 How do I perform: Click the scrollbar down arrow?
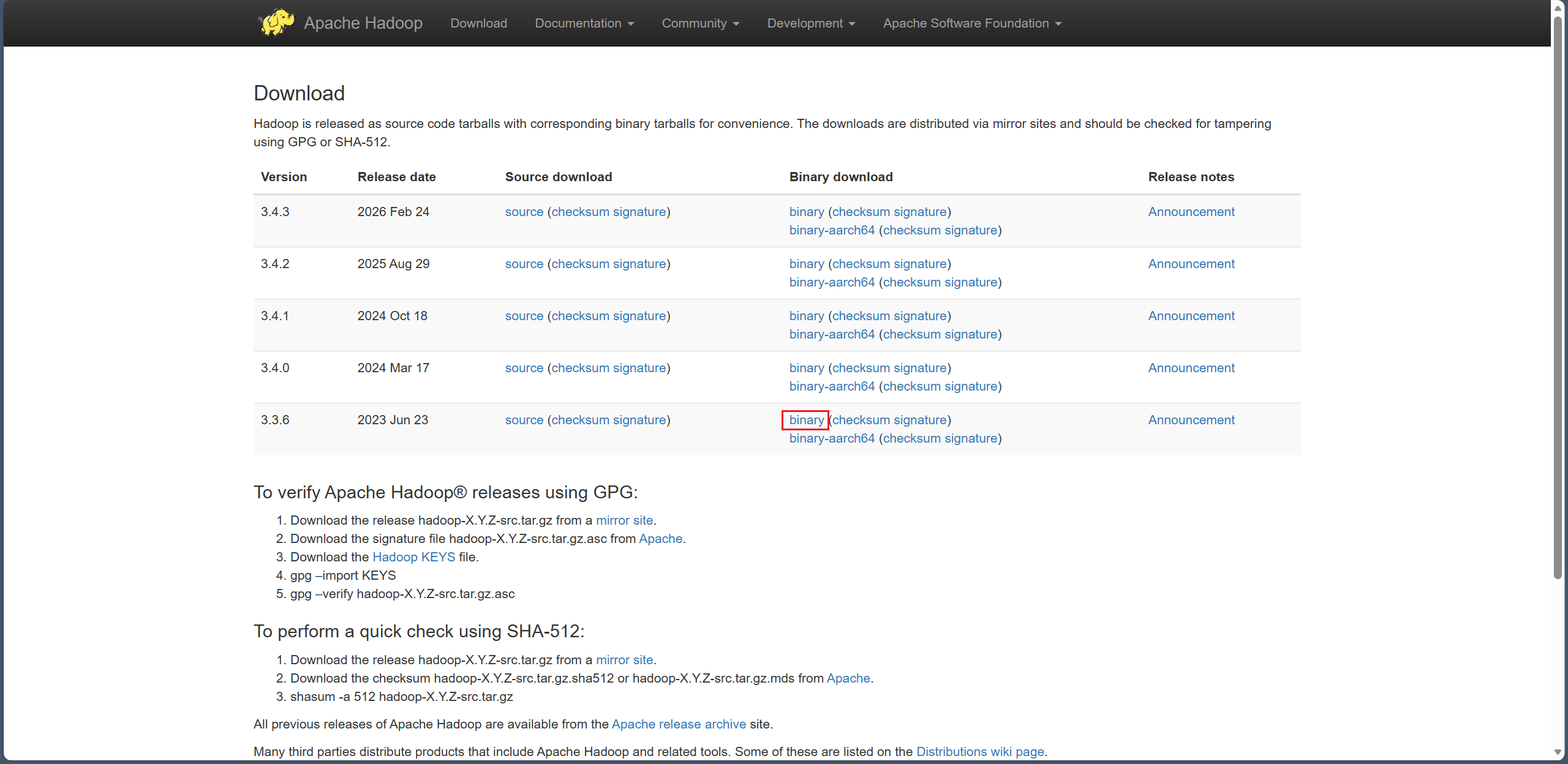click(1558, 752)
